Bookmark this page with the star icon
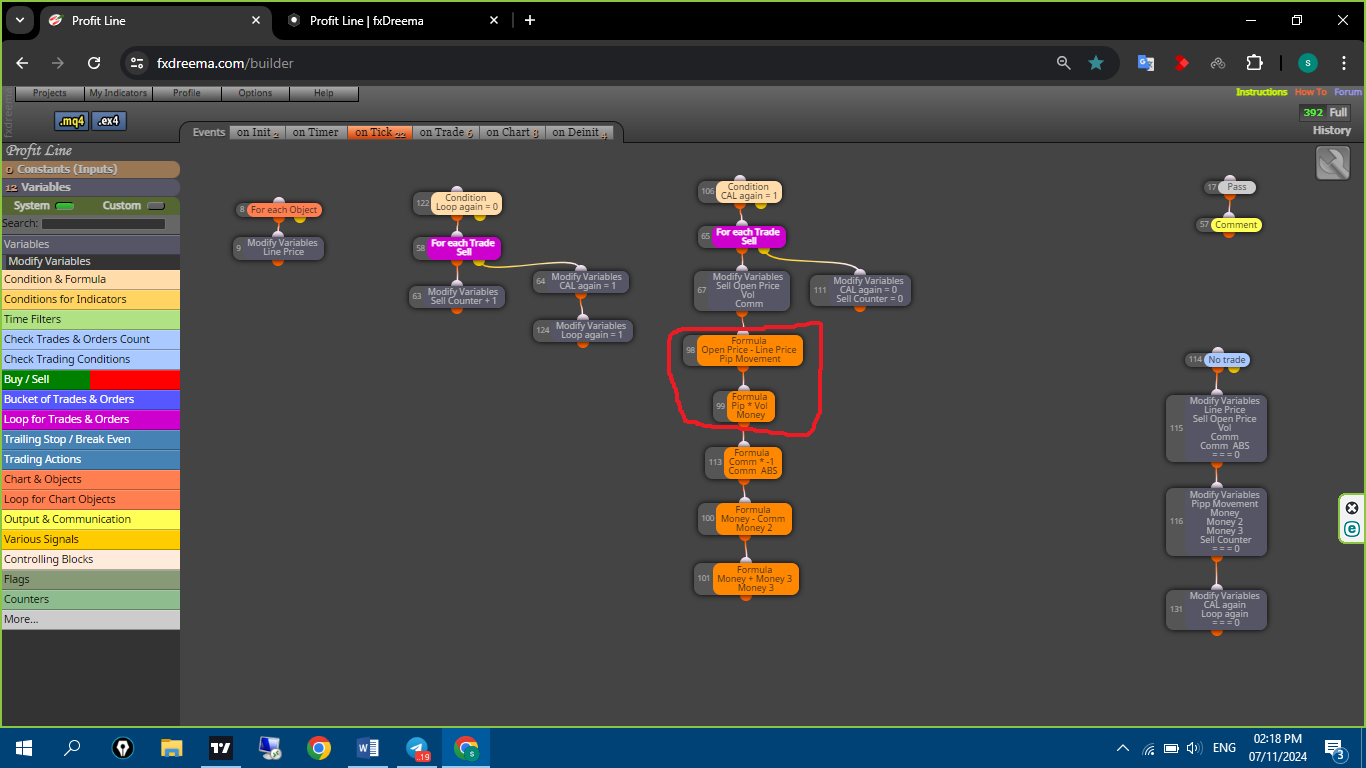The image size is (1366, 768). (1096, 63)
